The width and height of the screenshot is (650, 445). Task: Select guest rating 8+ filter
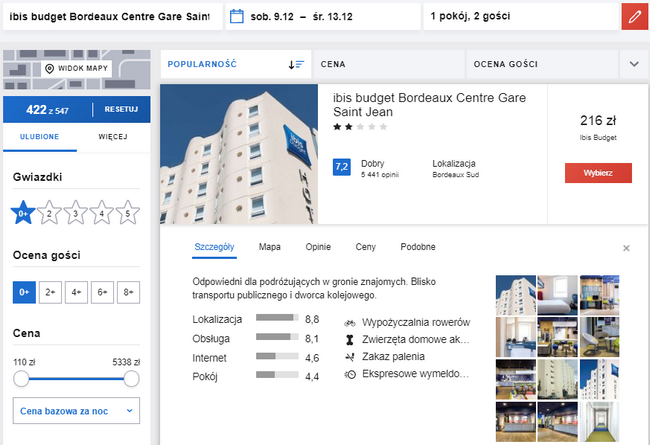tap(129, 292)
